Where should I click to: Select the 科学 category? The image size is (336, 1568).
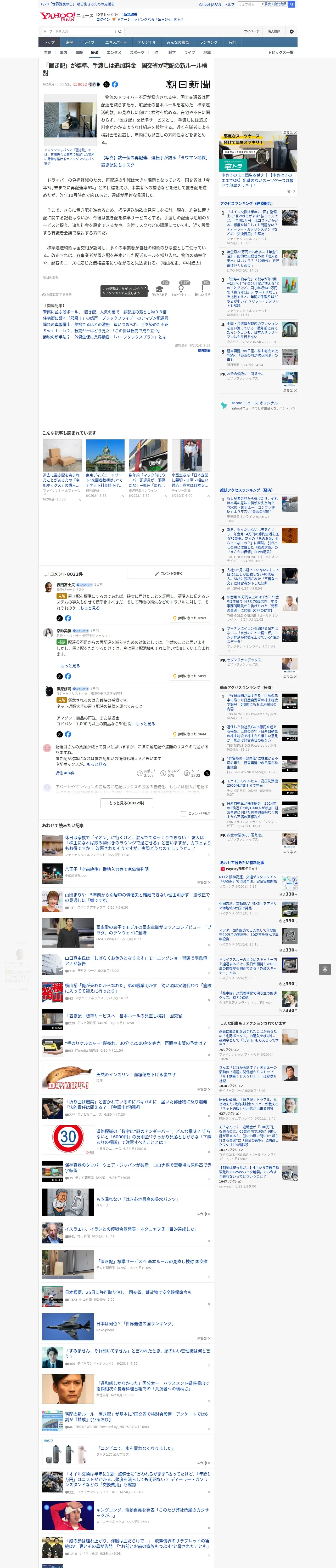pos(172,52)
